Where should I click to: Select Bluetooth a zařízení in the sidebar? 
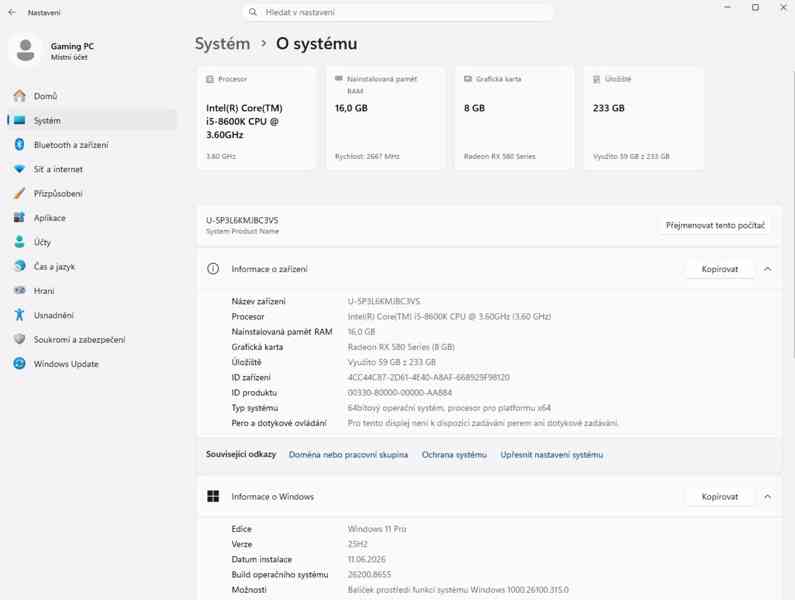pos(92,145)
